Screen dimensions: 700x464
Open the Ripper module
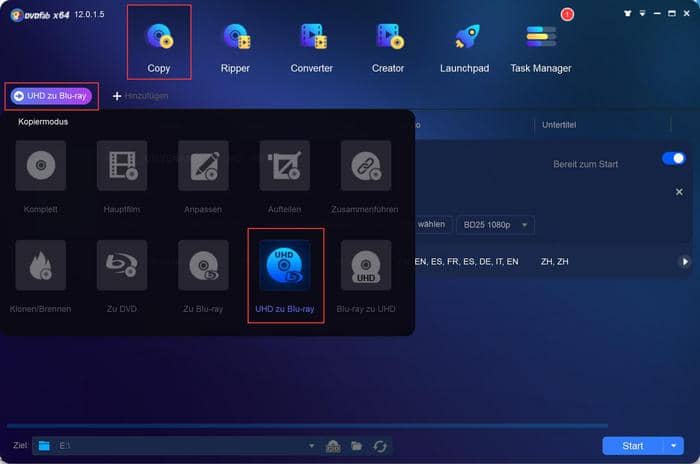click(x=235, y=48)
